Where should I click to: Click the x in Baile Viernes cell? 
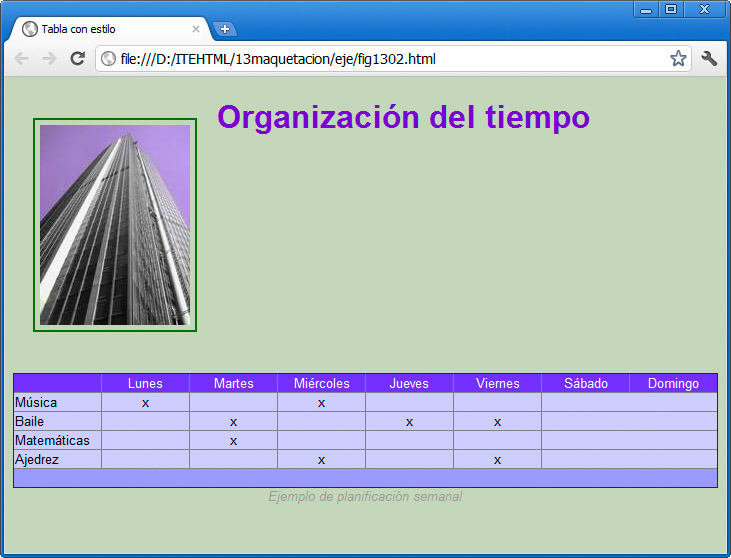click(x=497, y=422)
